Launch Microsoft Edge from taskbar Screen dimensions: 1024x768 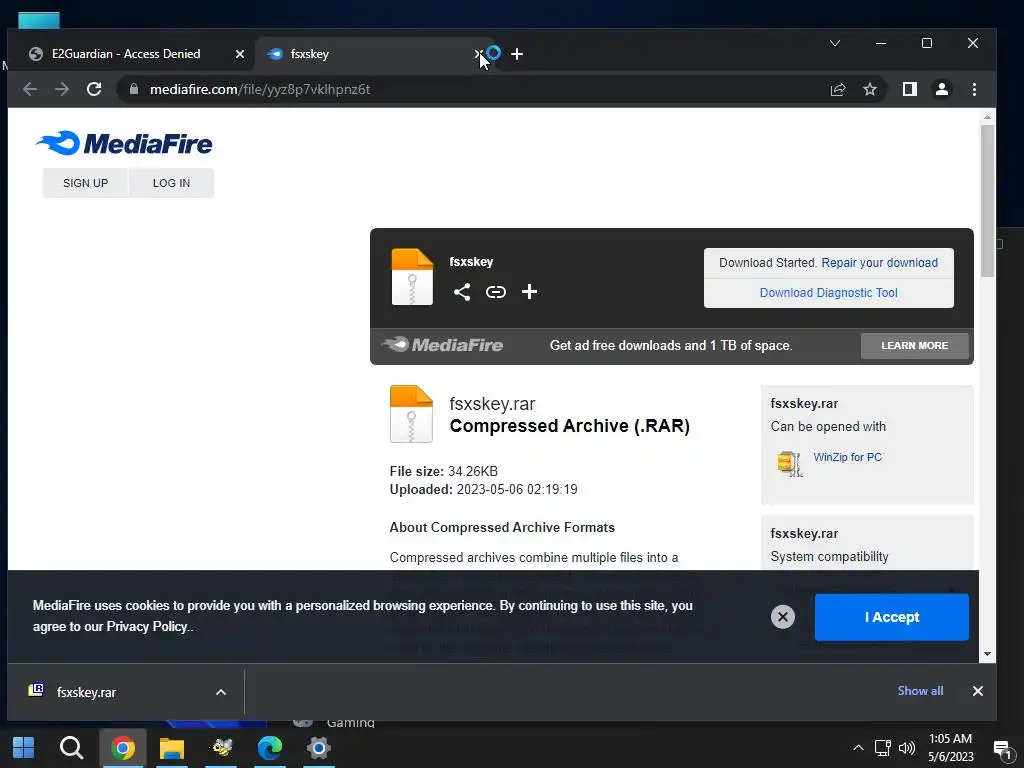pyautogui.click(x=270, y=748)
